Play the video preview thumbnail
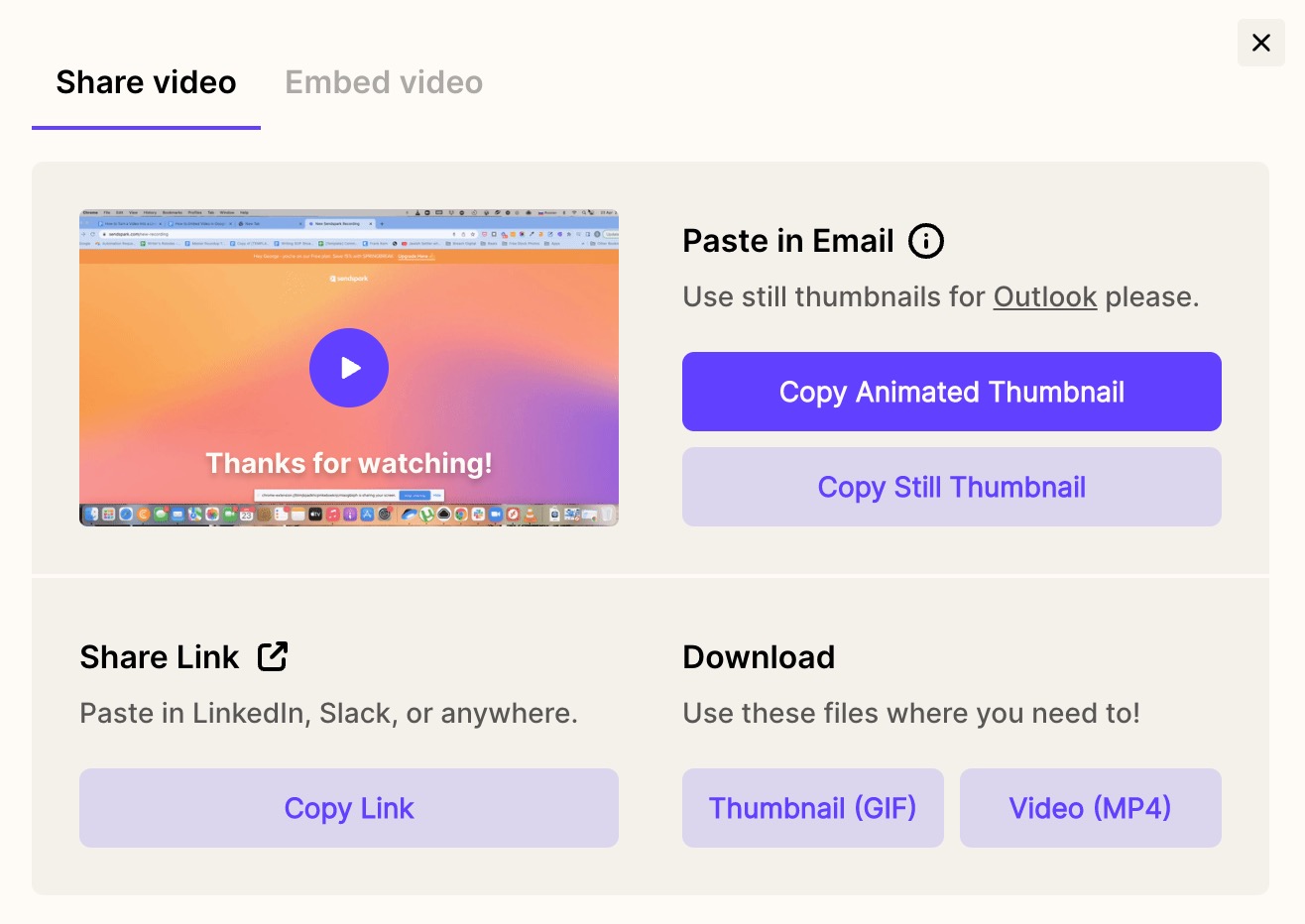This screenshot has height=924, width=1305. [x=349, y=368]
